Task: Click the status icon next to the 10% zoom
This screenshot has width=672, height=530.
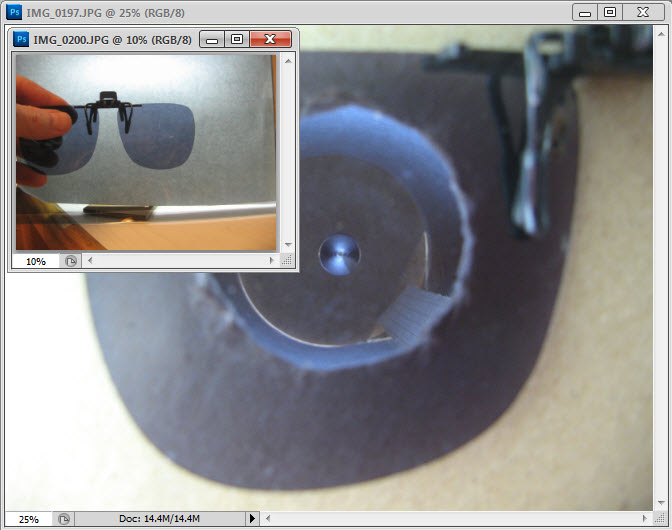Action: coord(70,261)
